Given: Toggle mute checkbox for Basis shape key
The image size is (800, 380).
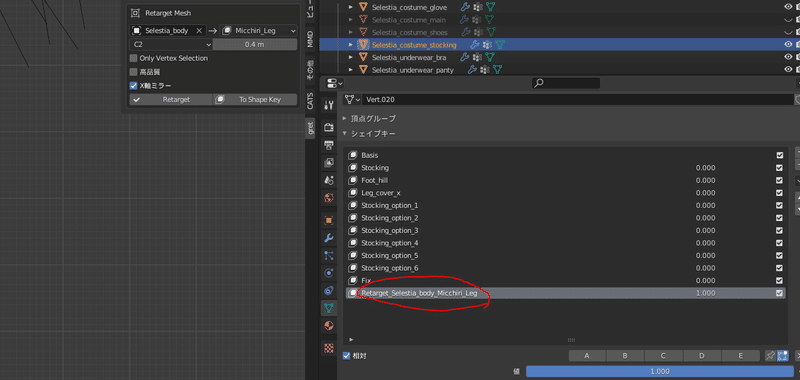Looking at the screenshot, I should point(779,155).
